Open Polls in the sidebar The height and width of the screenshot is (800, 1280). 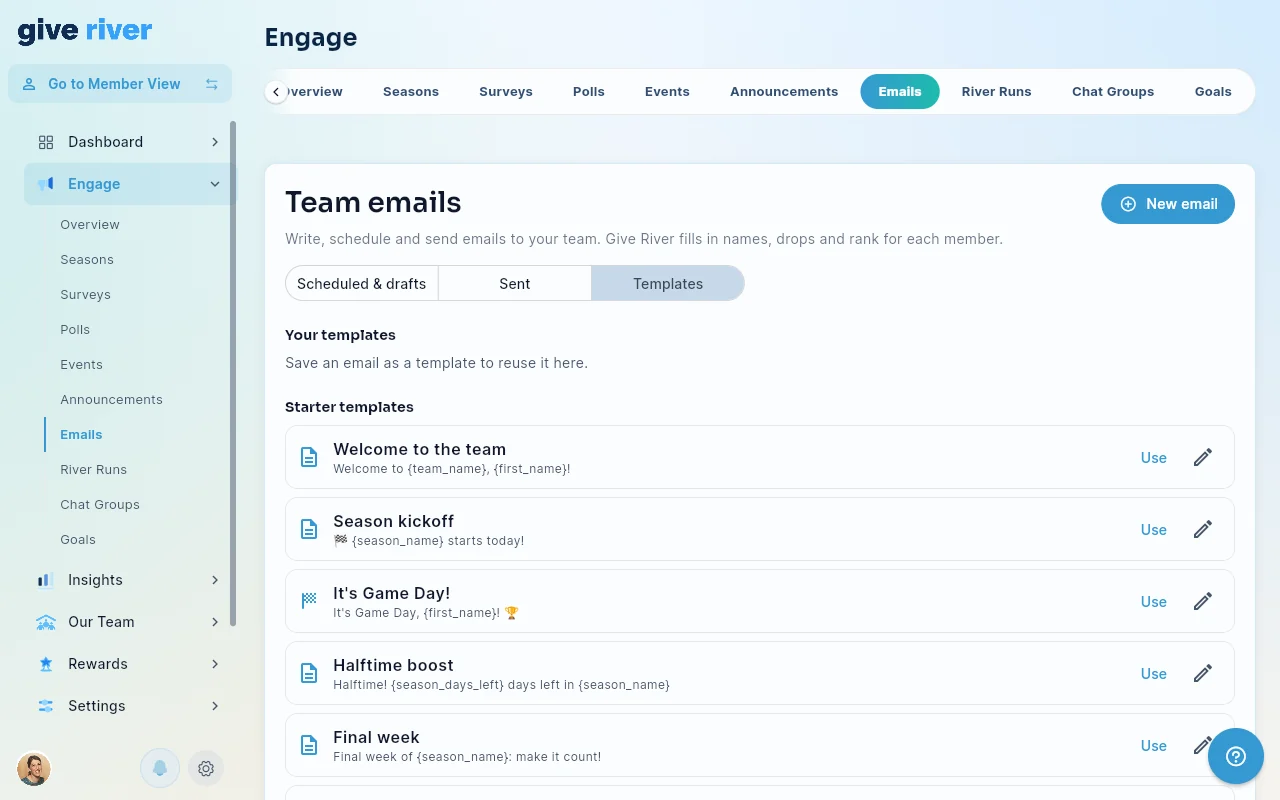pyautogui.click(x=75, y=329)
